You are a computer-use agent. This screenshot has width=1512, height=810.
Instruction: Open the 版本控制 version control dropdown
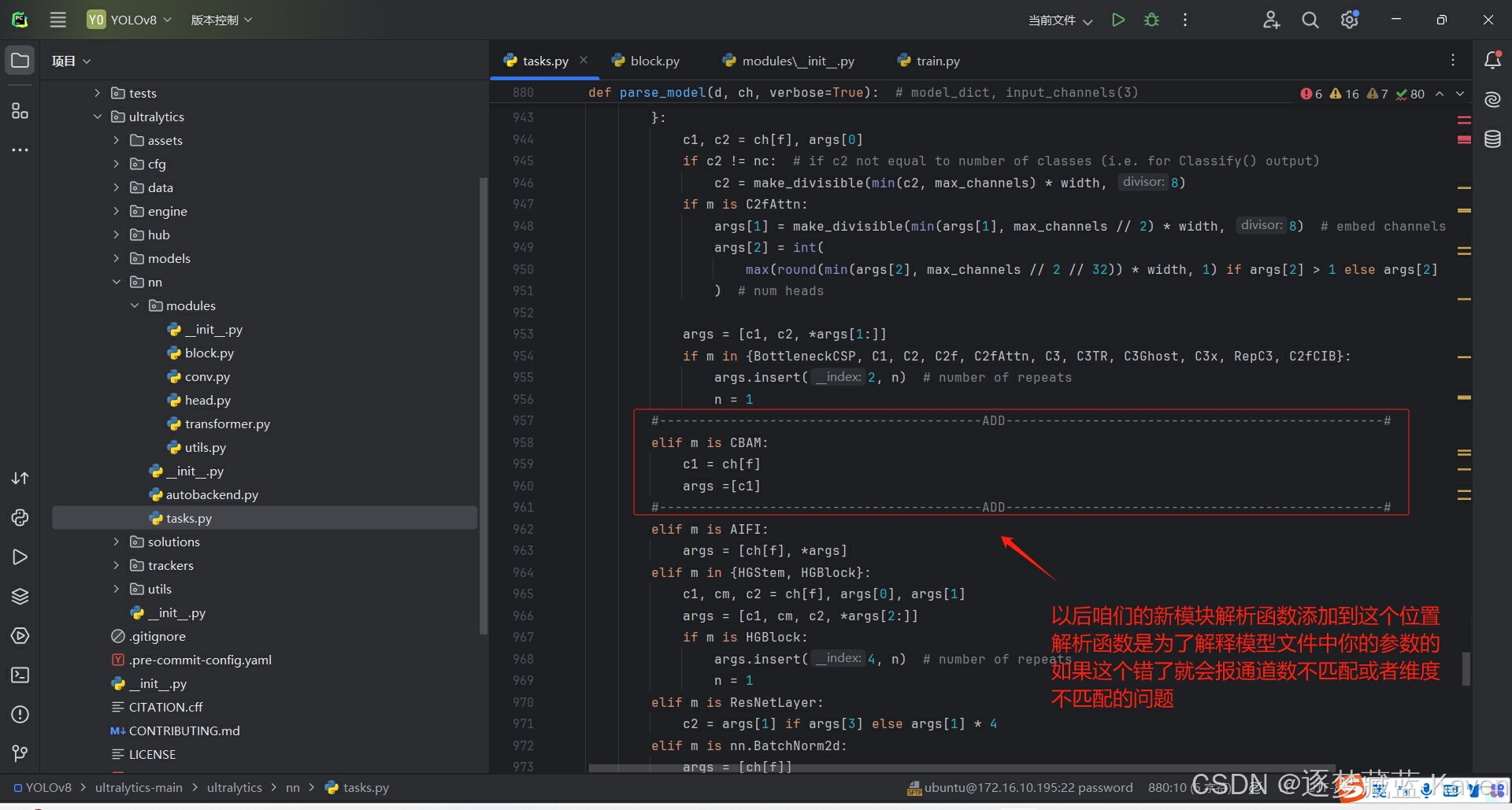(x=221, y=20)
